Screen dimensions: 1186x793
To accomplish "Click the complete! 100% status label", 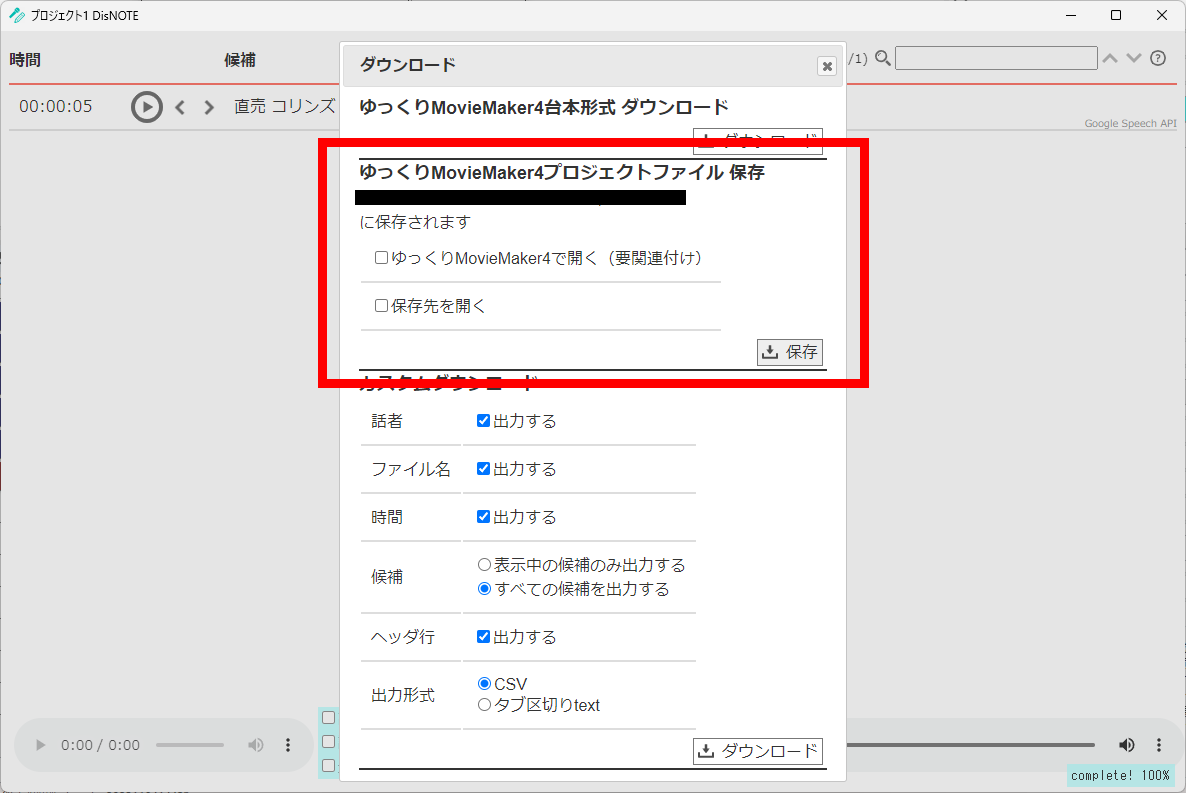I will [1120, 776].
